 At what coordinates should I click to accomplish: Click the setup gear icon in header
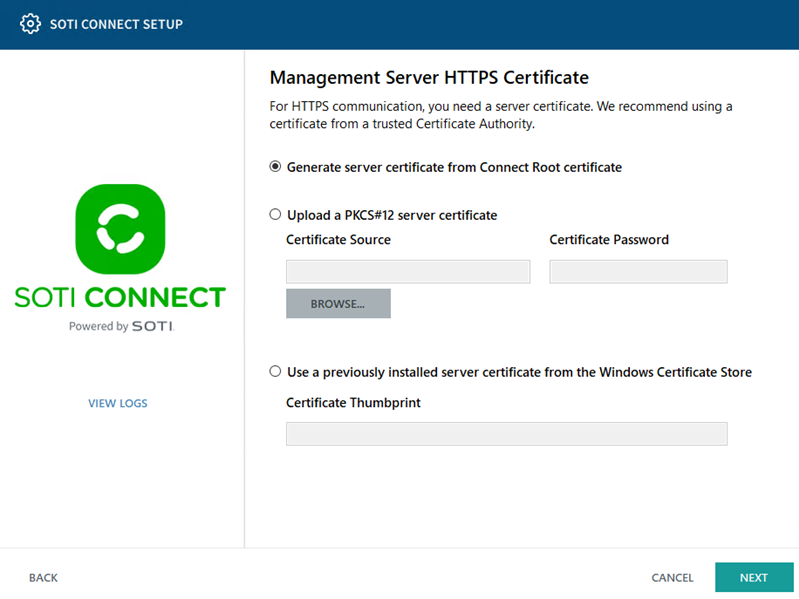[30, 24]
